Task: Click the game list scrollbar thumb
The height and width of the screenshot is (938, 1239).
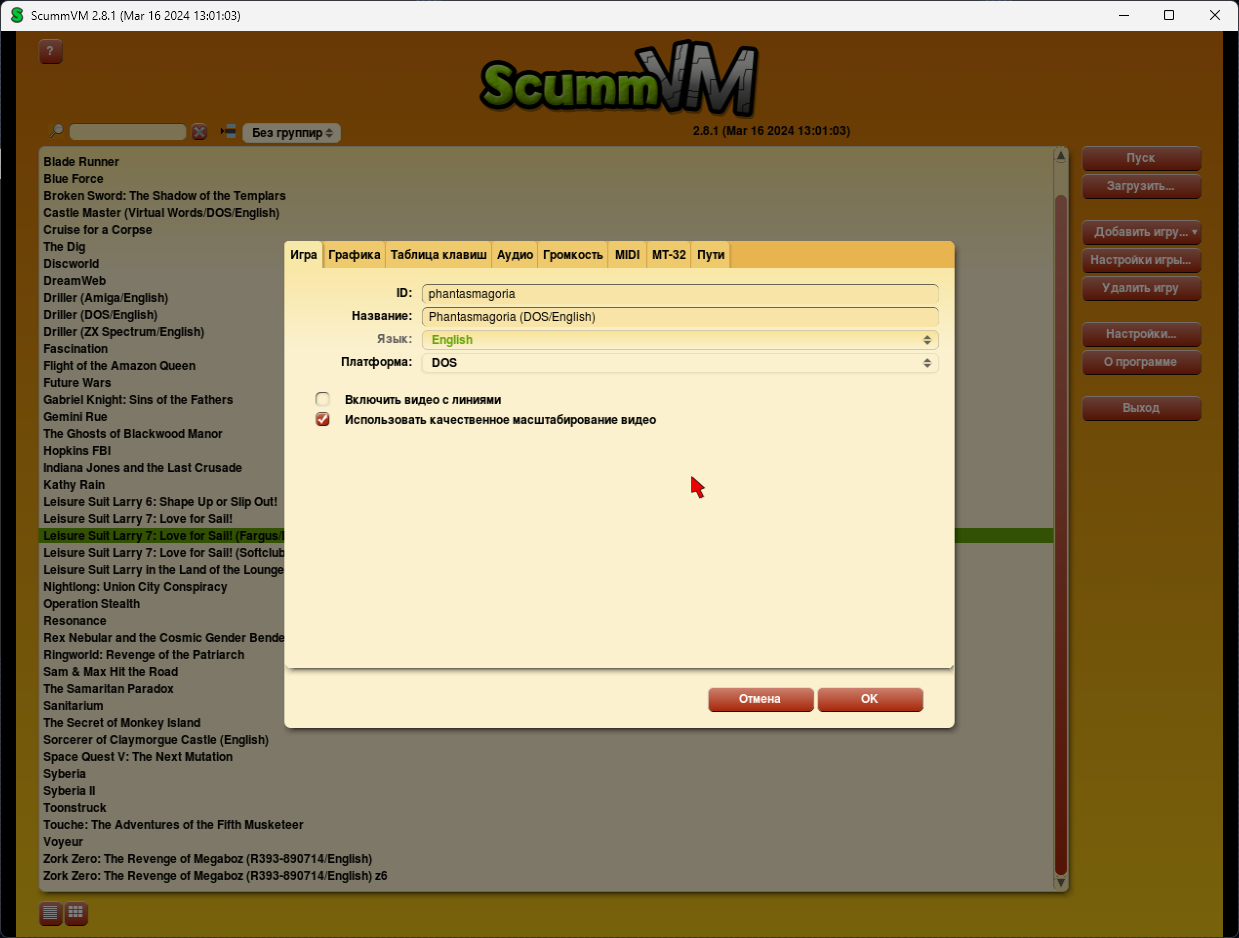Action: [x=1061, y=535]
